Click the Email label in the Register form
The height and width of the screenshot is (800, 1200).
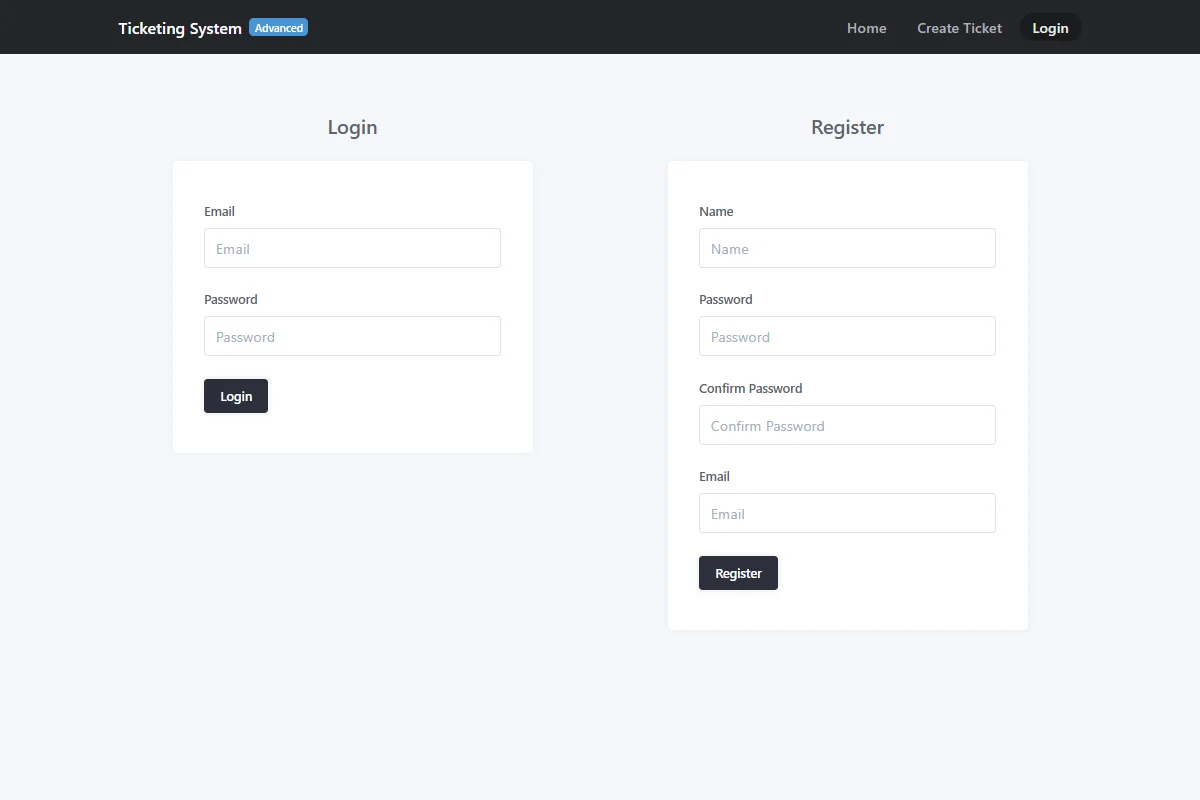714,476
